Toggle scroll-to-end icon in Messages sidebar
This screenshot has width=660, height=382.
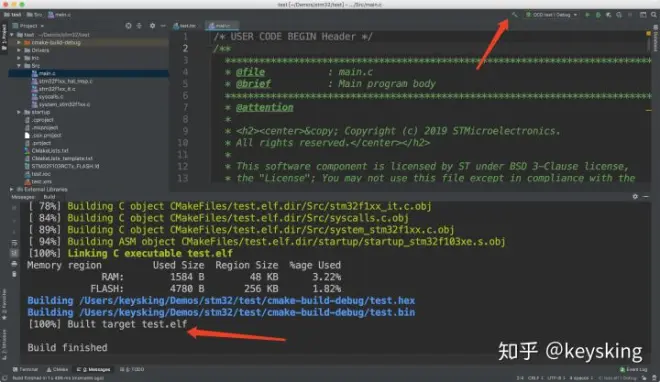tap(14, 253)
